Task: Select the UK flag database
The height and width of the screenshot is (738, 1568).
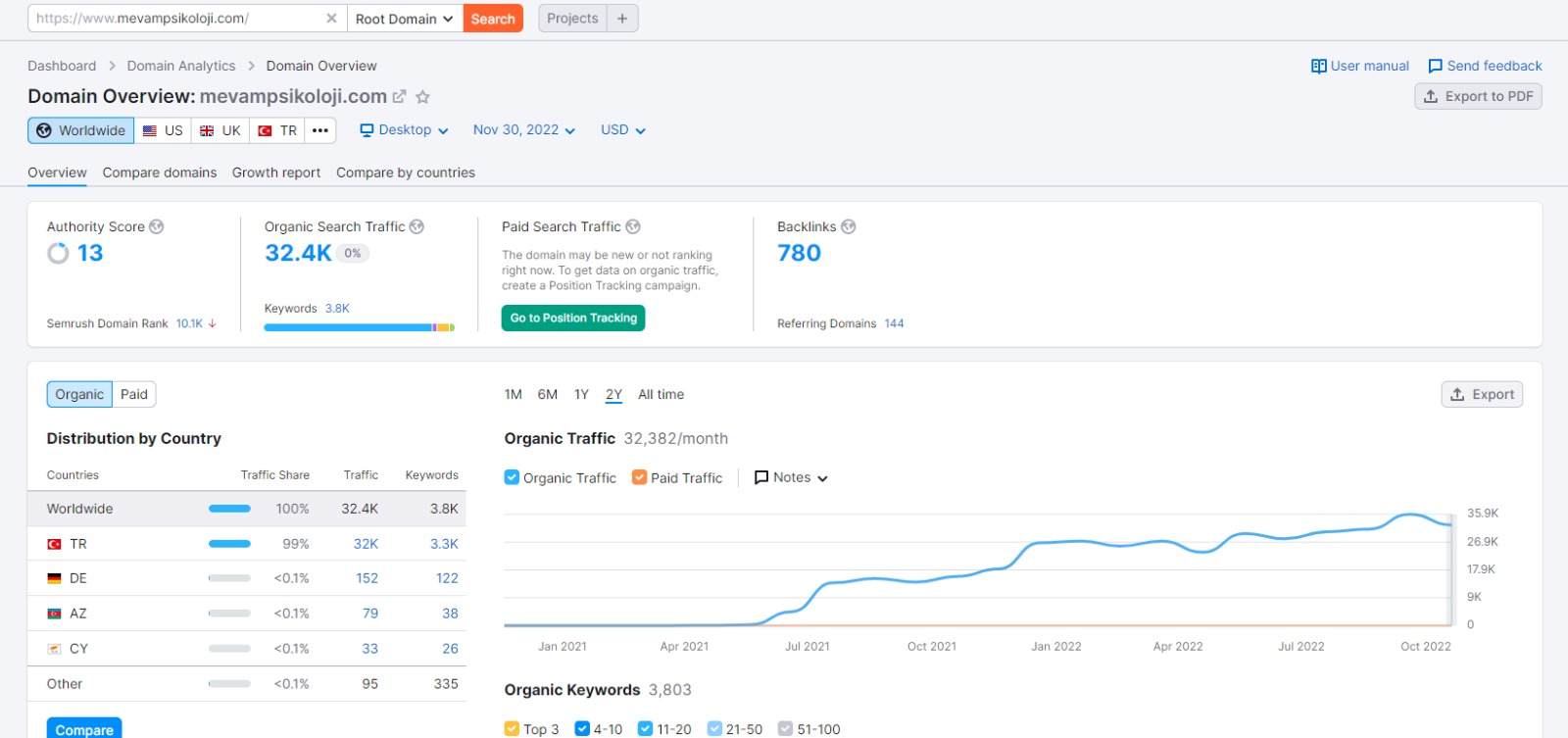Action: pyautogui.click(x=220, y=130)
